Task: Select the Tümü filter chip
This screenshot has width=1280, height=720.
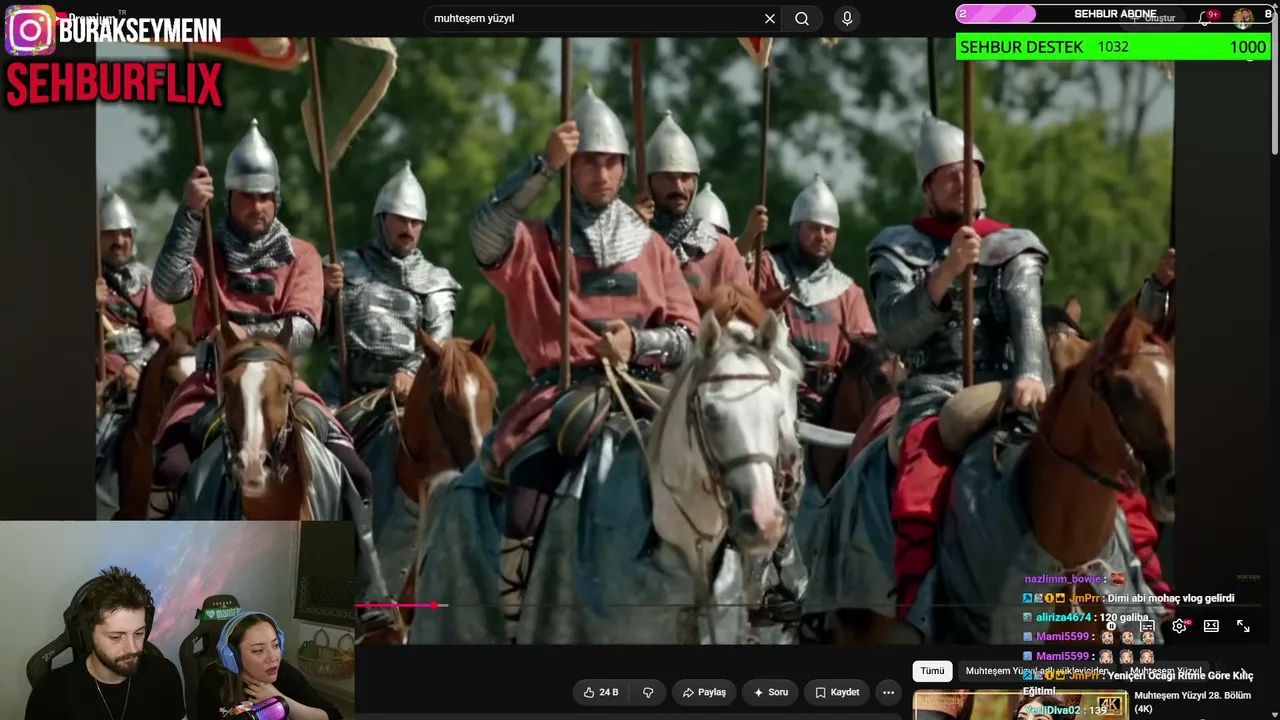Action: click(932, 671)
